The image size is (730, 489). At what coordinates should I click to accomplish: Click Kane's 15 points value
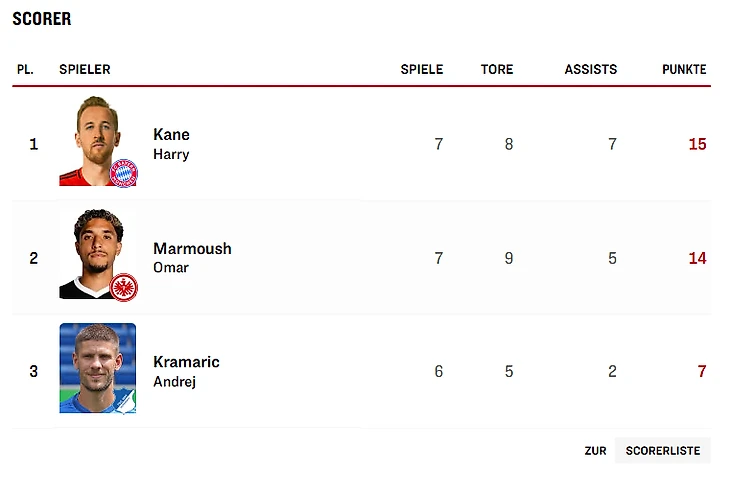point(697,144)
